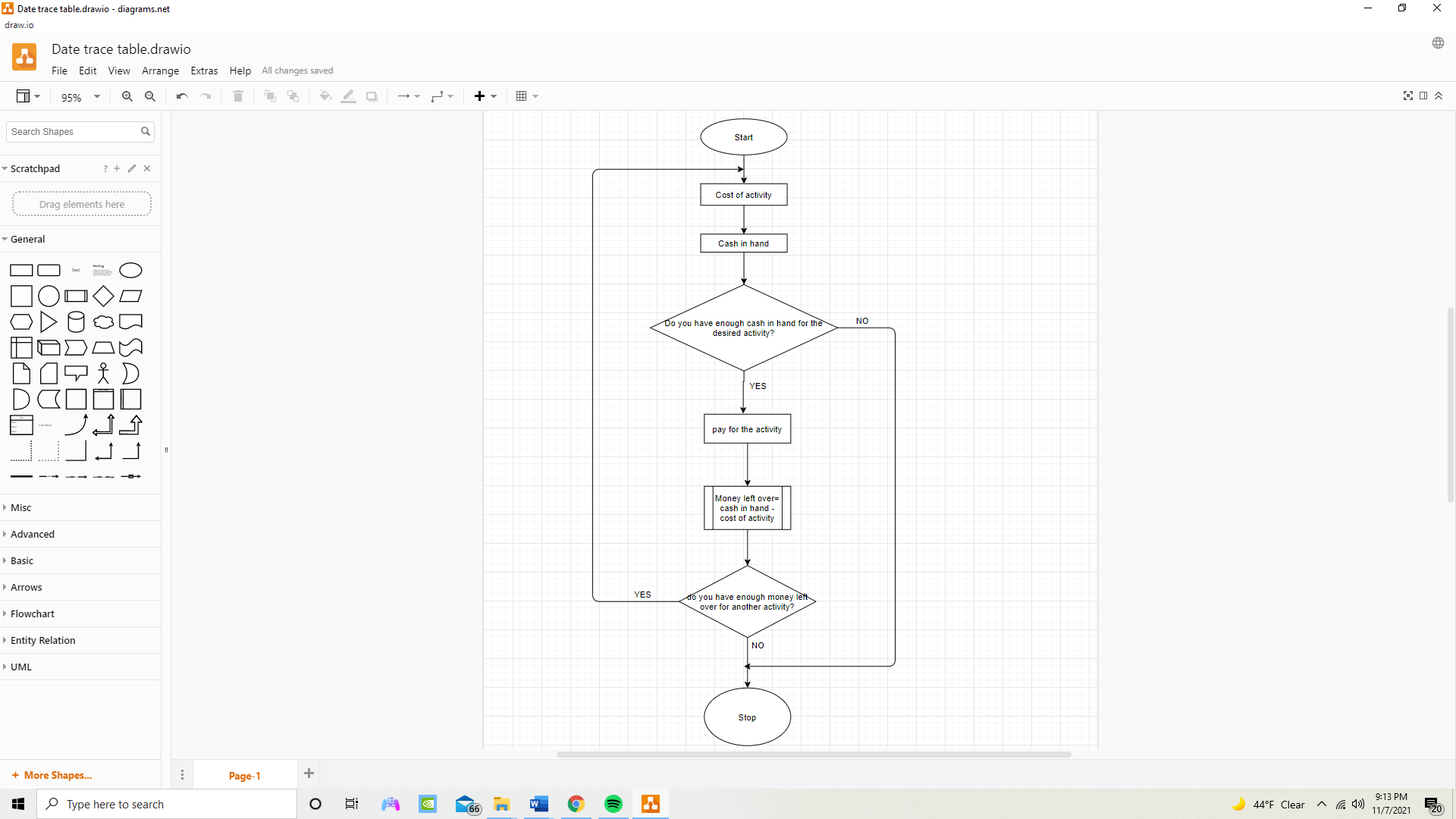The image size is (1456, 819).
Task: Toggle the Format panel icon
Action: [x=1423, y=96]
